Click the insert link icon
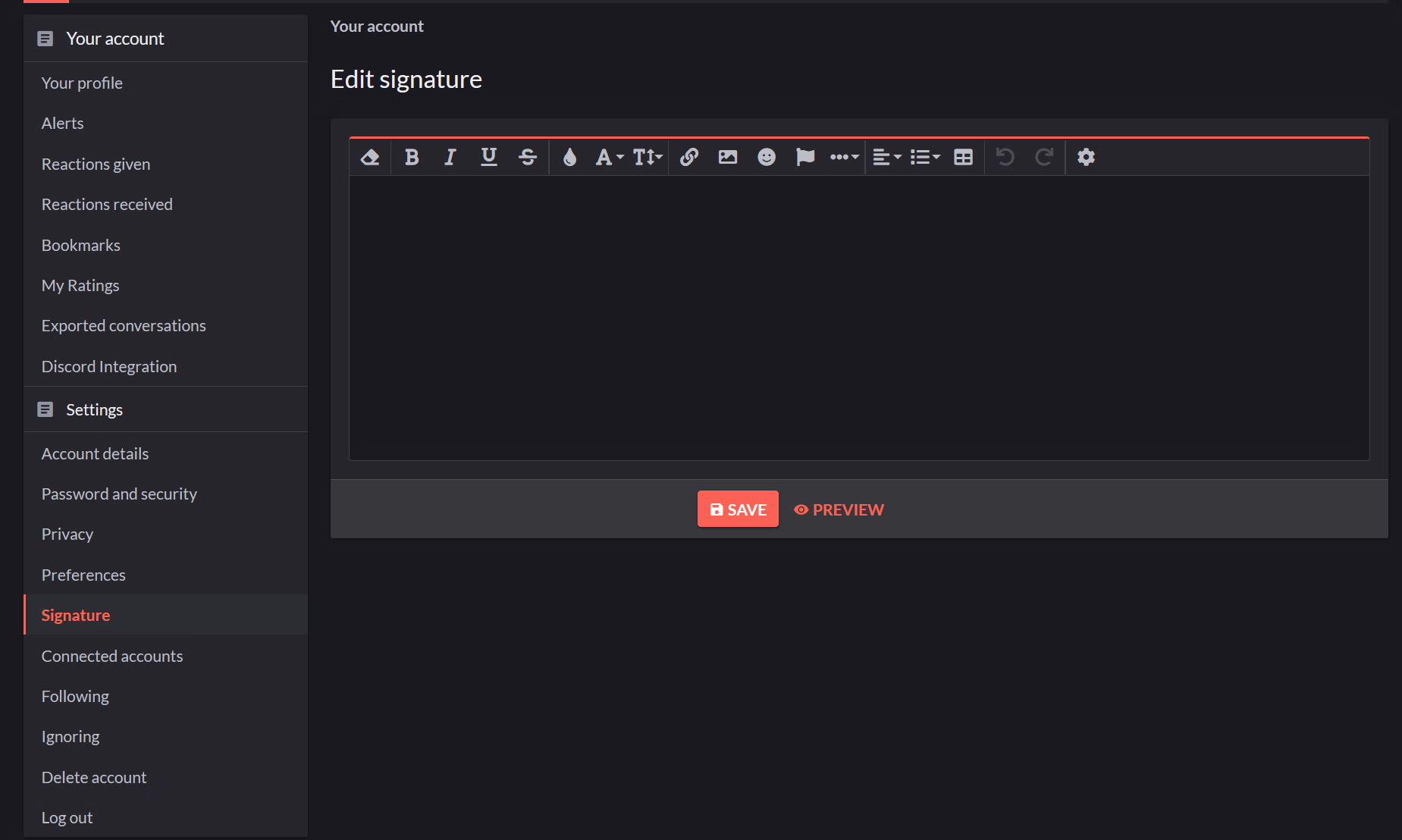This screenshot has height=840, width=1402. point(689,157)
